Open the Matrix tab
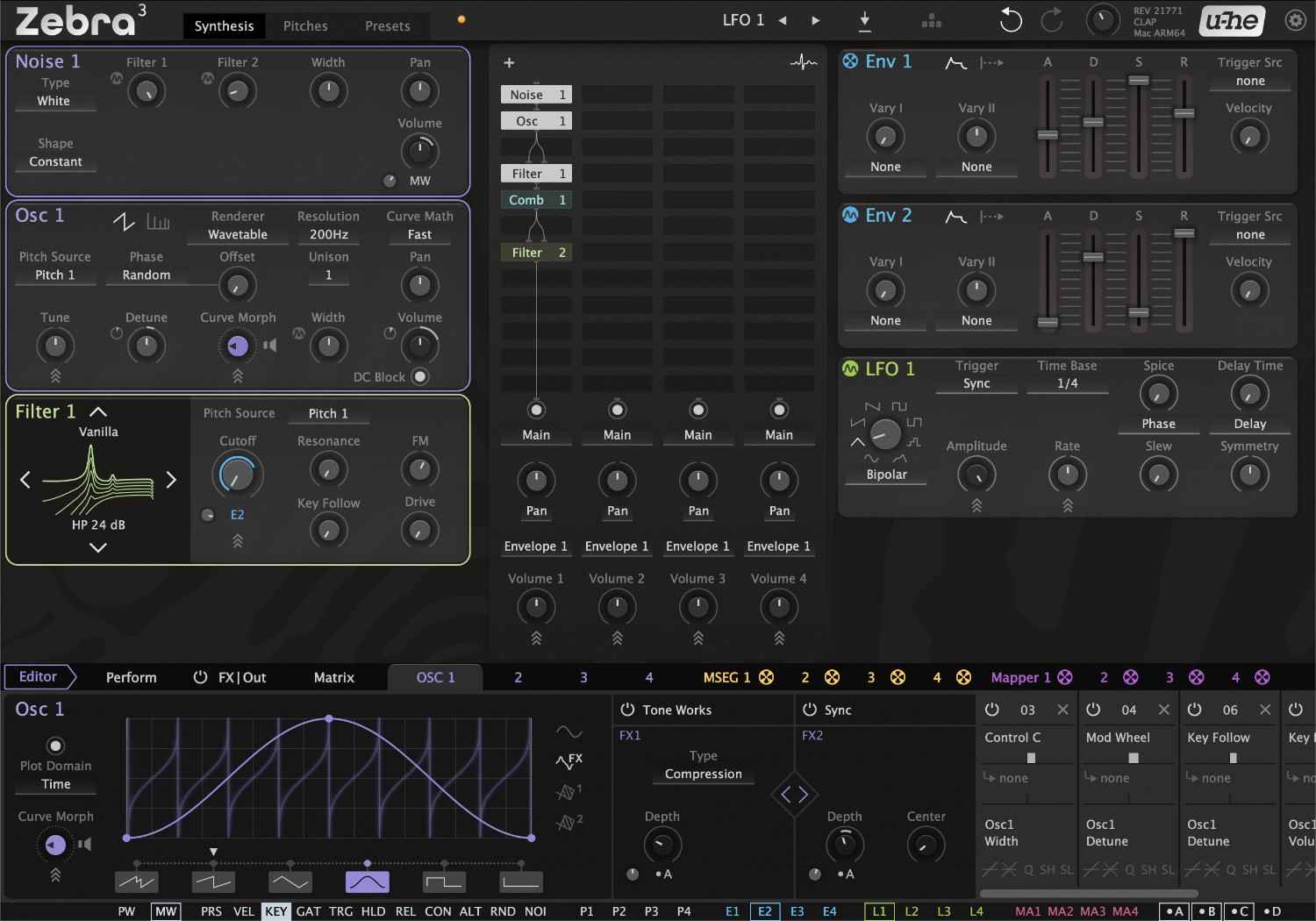 tap(334, 677)
